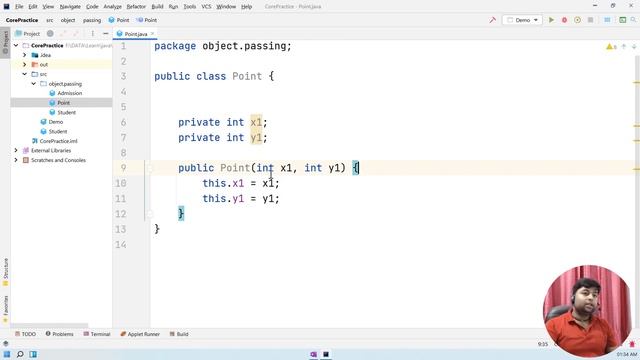The width and height of the screenshot is (640, 360).
Task: Run with coverage icon in toolbar
Action: (x=578, y=20)
